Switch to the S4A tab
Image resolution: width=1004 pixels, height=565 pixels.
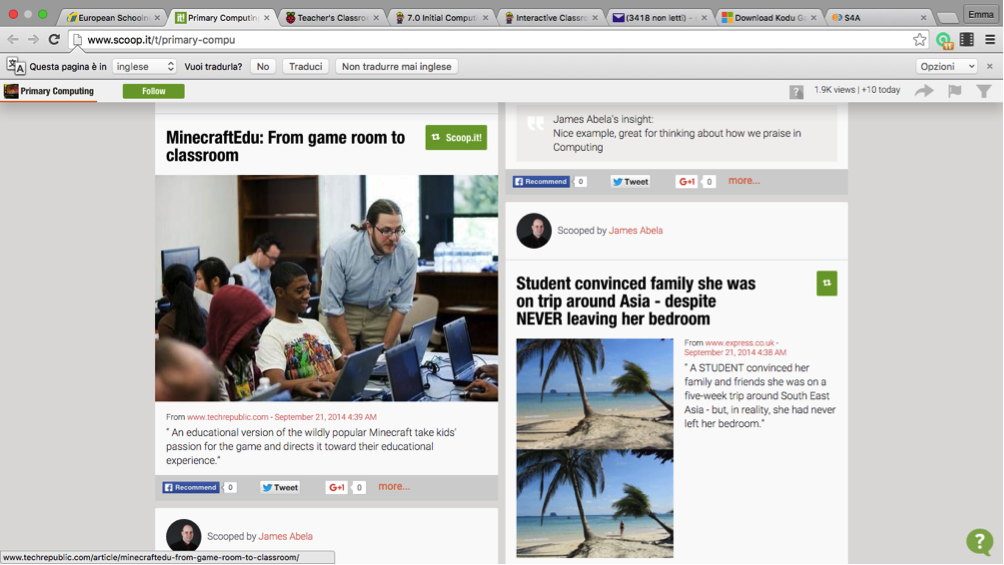click(x=878, y=17)
